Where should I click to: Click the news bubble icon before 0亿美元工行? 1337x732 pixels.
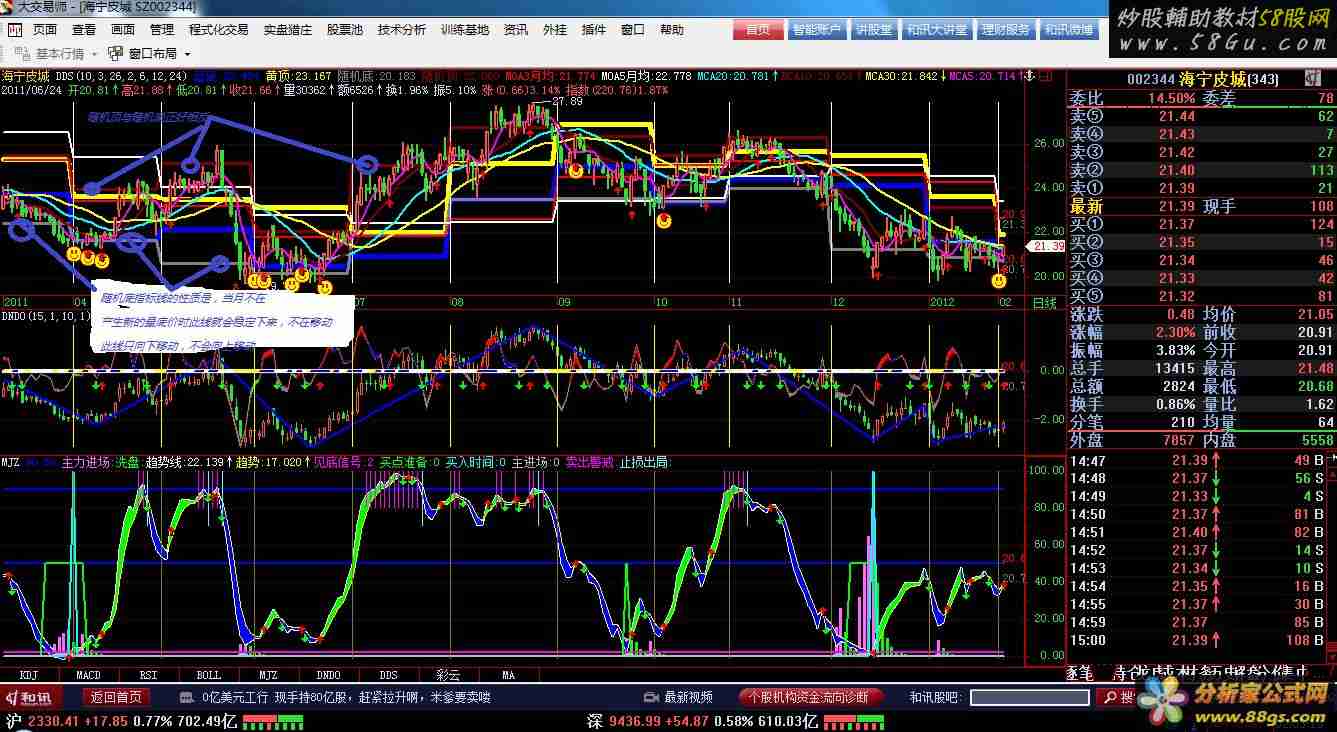pyautogui.click(x=186, y=697)
